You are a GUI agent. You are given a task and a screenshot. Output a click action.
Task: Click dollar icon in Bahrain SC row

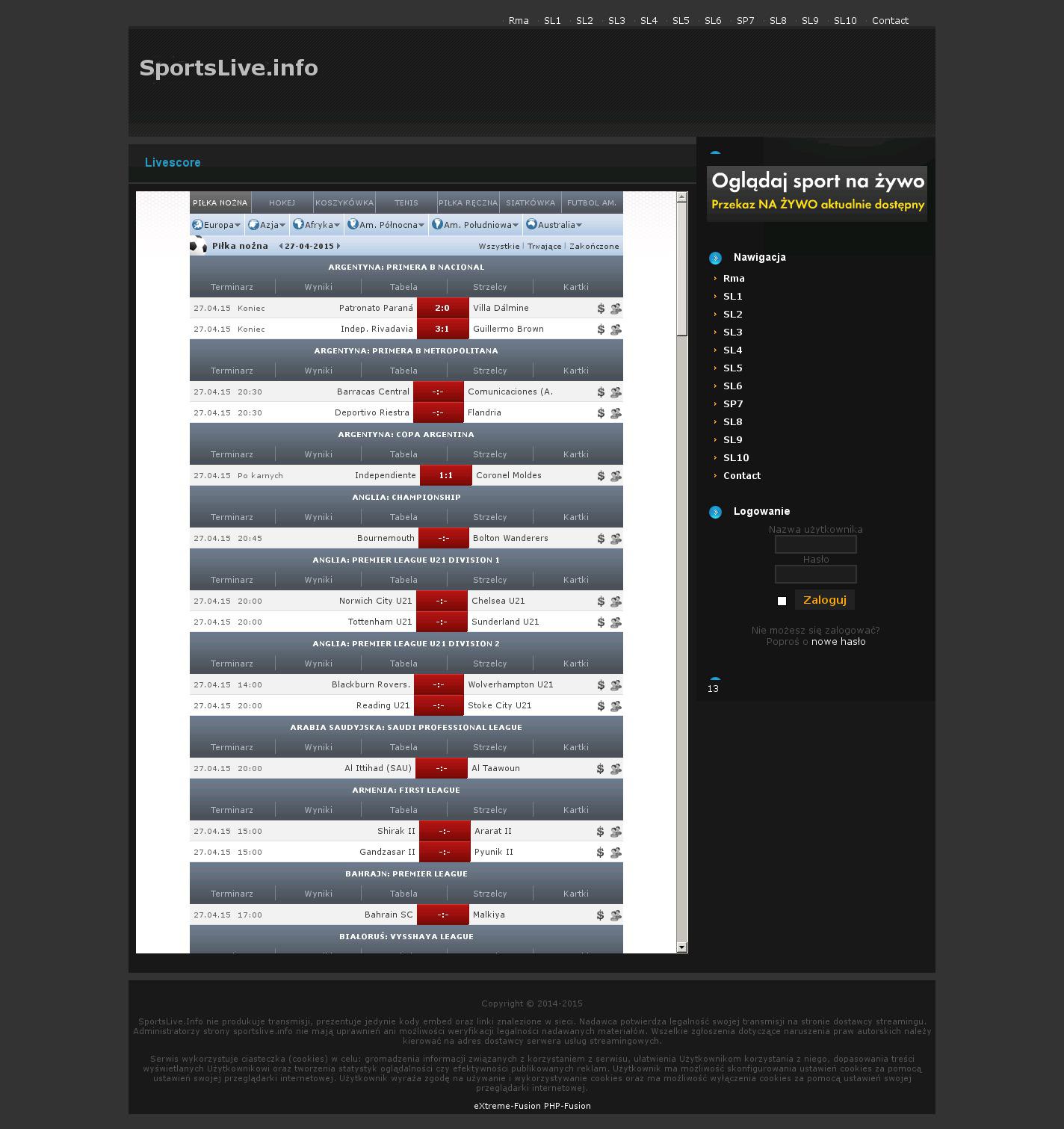(601, 915)
